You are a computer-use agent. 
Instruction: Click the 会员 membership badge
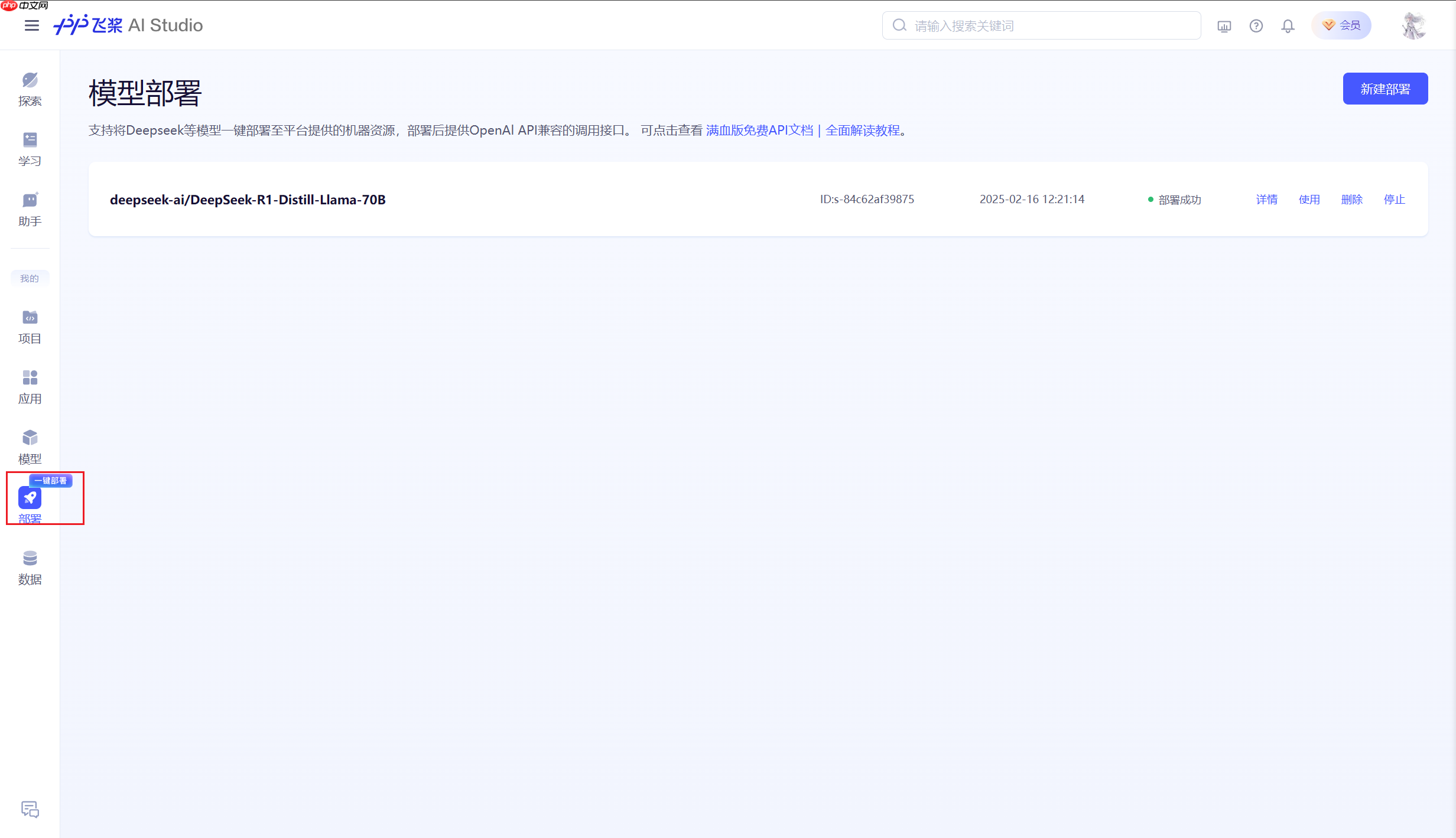pos(1341,25)
